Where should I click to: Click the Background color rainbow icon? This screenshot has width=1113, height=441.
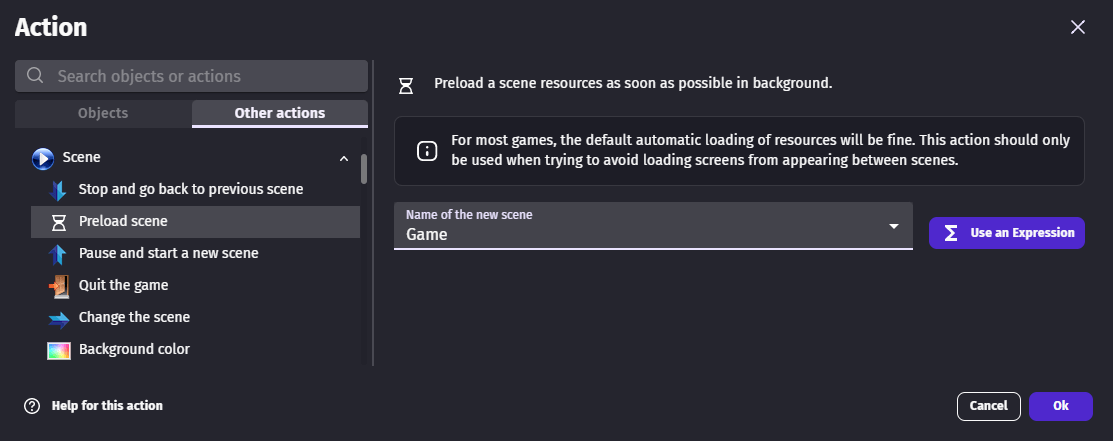tap(59, 350)
